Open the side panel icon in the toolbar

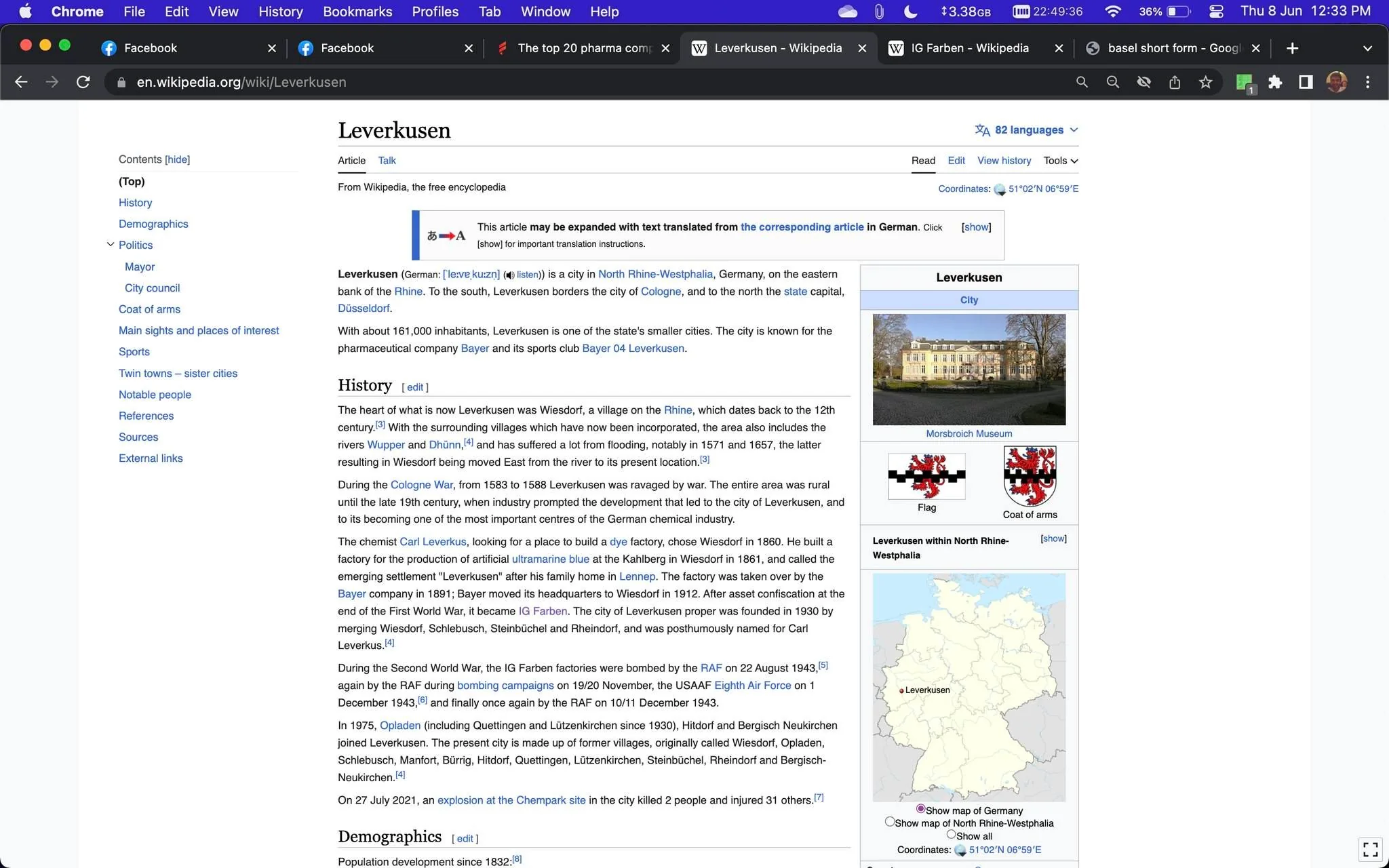click(x=1306, y=82)
